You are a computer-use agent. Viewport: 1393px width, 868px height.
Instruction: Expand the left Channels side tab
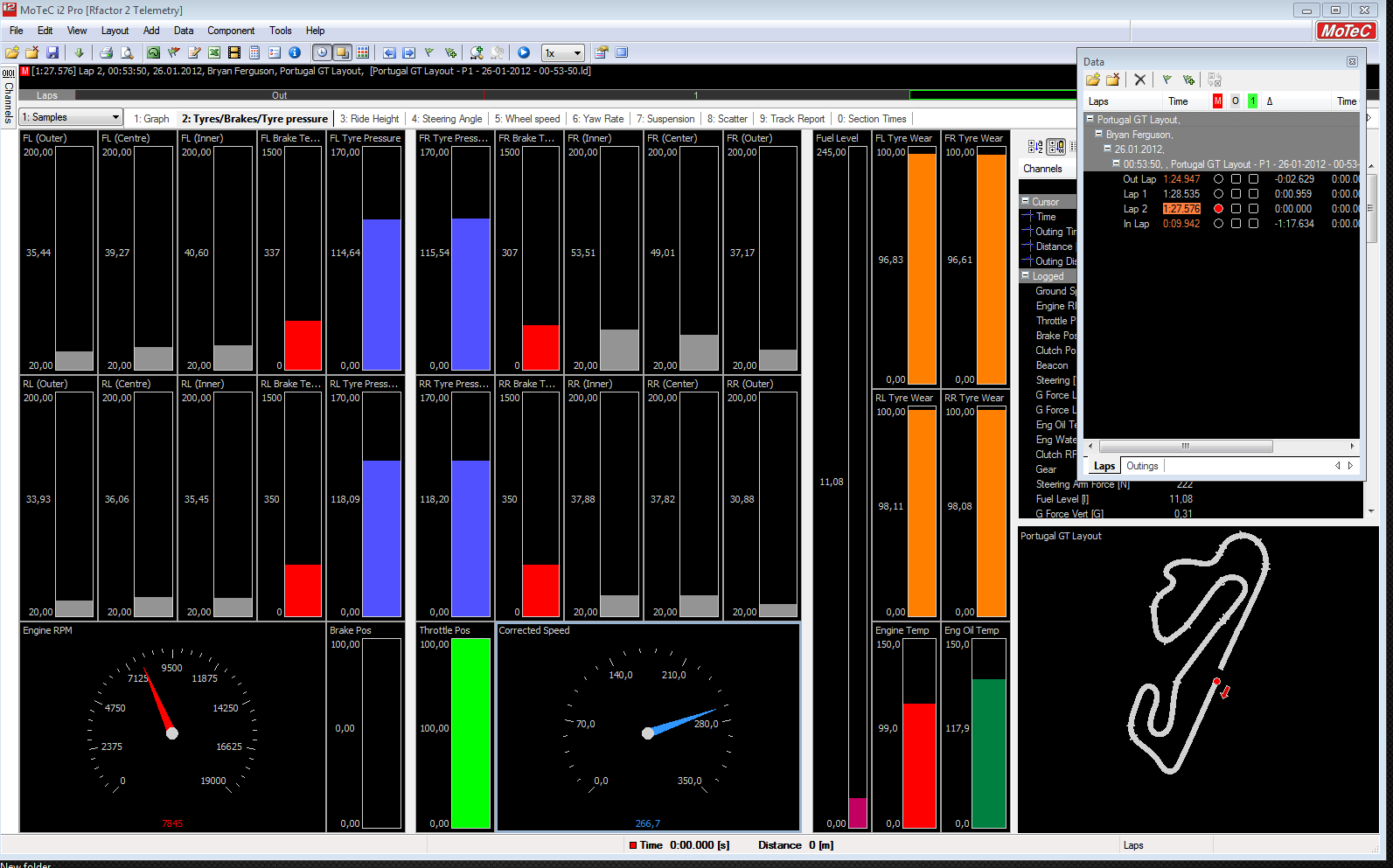tap(9, 96)
